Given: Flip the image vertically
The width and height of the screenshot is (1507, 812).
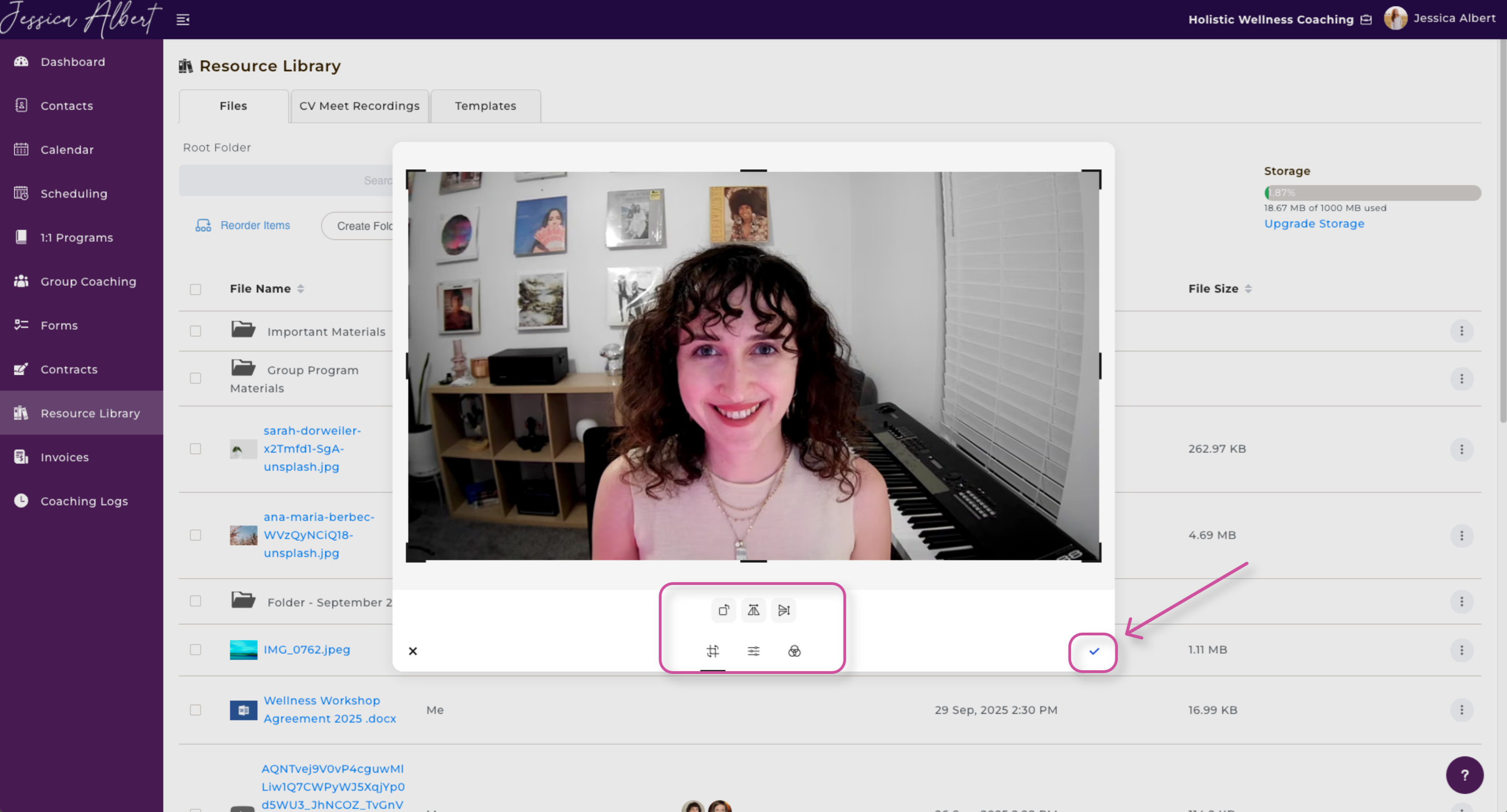Looking at the screenshot, I should click(x=784, y=610).
